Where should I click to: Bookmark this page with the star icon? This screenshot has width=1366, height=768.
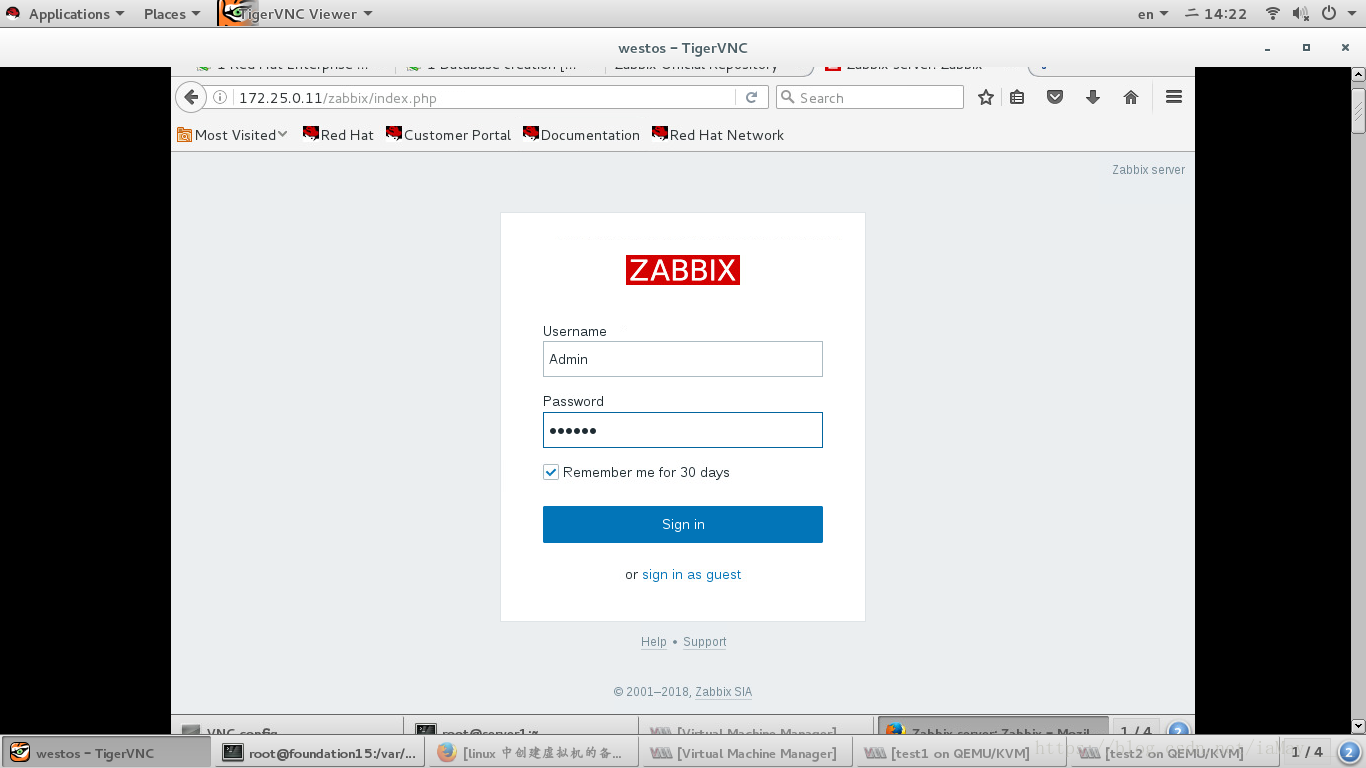click(x=986, y=97)
